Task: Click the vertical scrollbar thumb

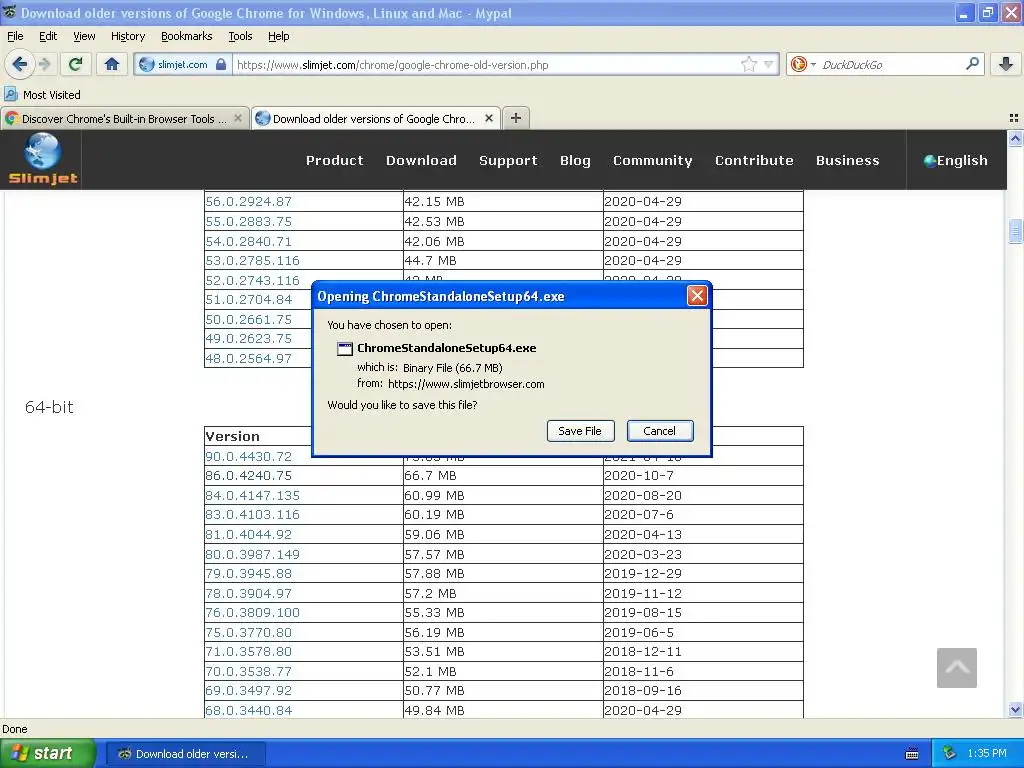Action: [x=1015, y=231]
